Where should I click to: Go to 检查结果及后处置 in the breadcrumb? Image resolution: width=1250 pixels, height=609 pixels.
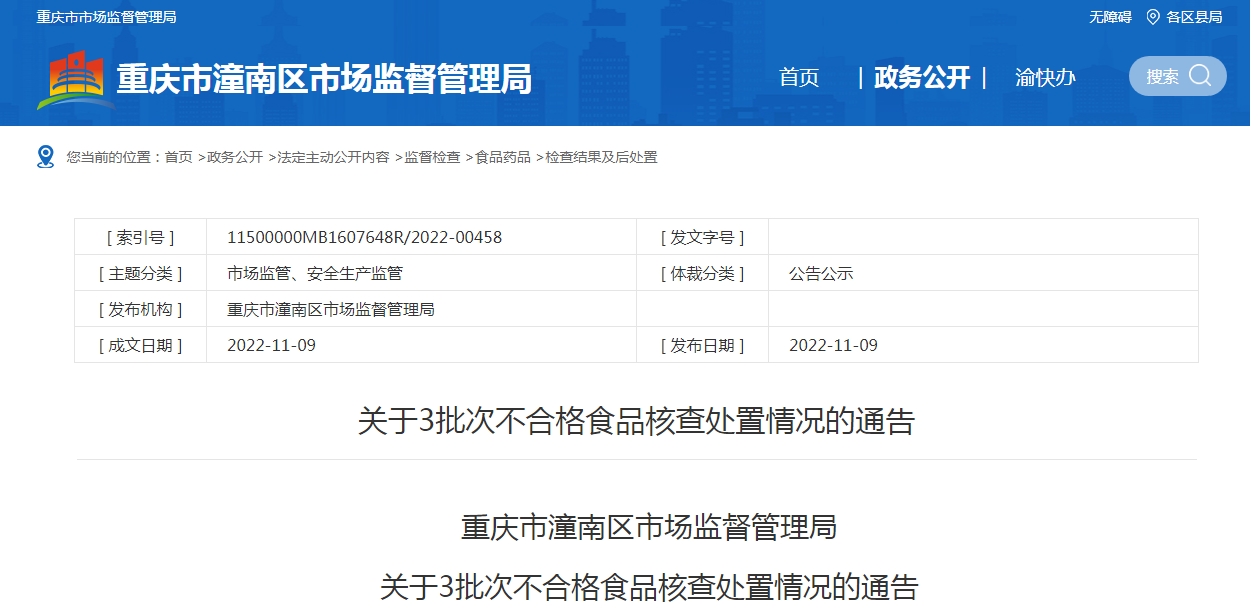click(601, 157)
